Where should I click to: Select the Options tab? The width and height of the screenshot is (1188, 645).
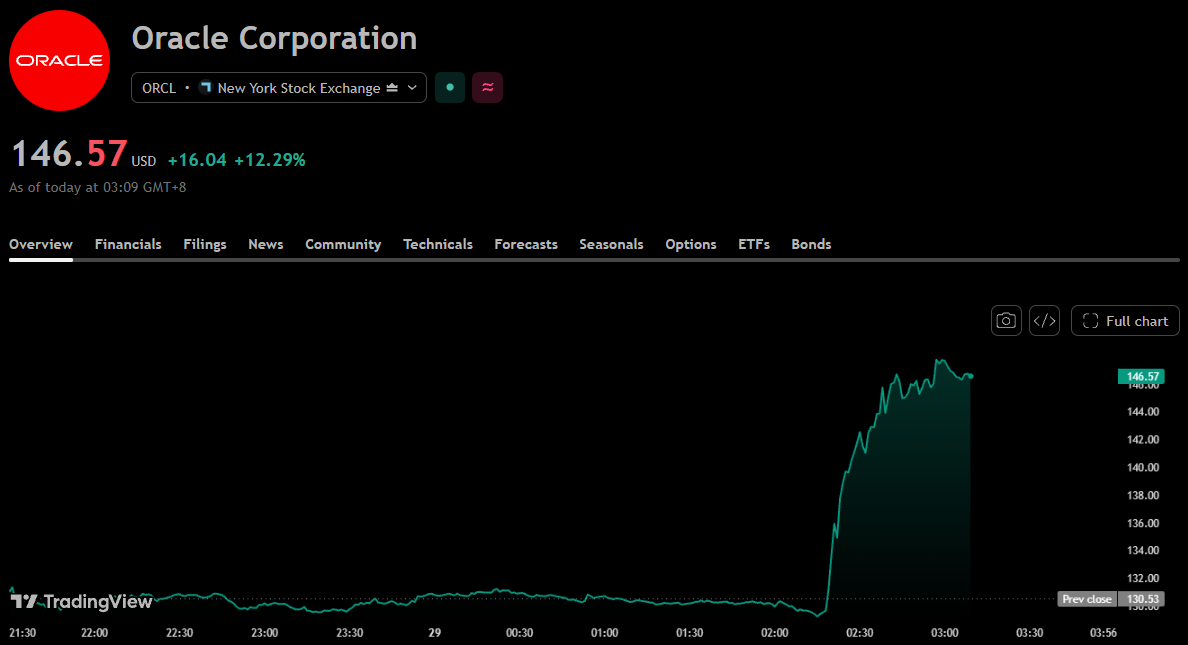(x=691, y=244)
